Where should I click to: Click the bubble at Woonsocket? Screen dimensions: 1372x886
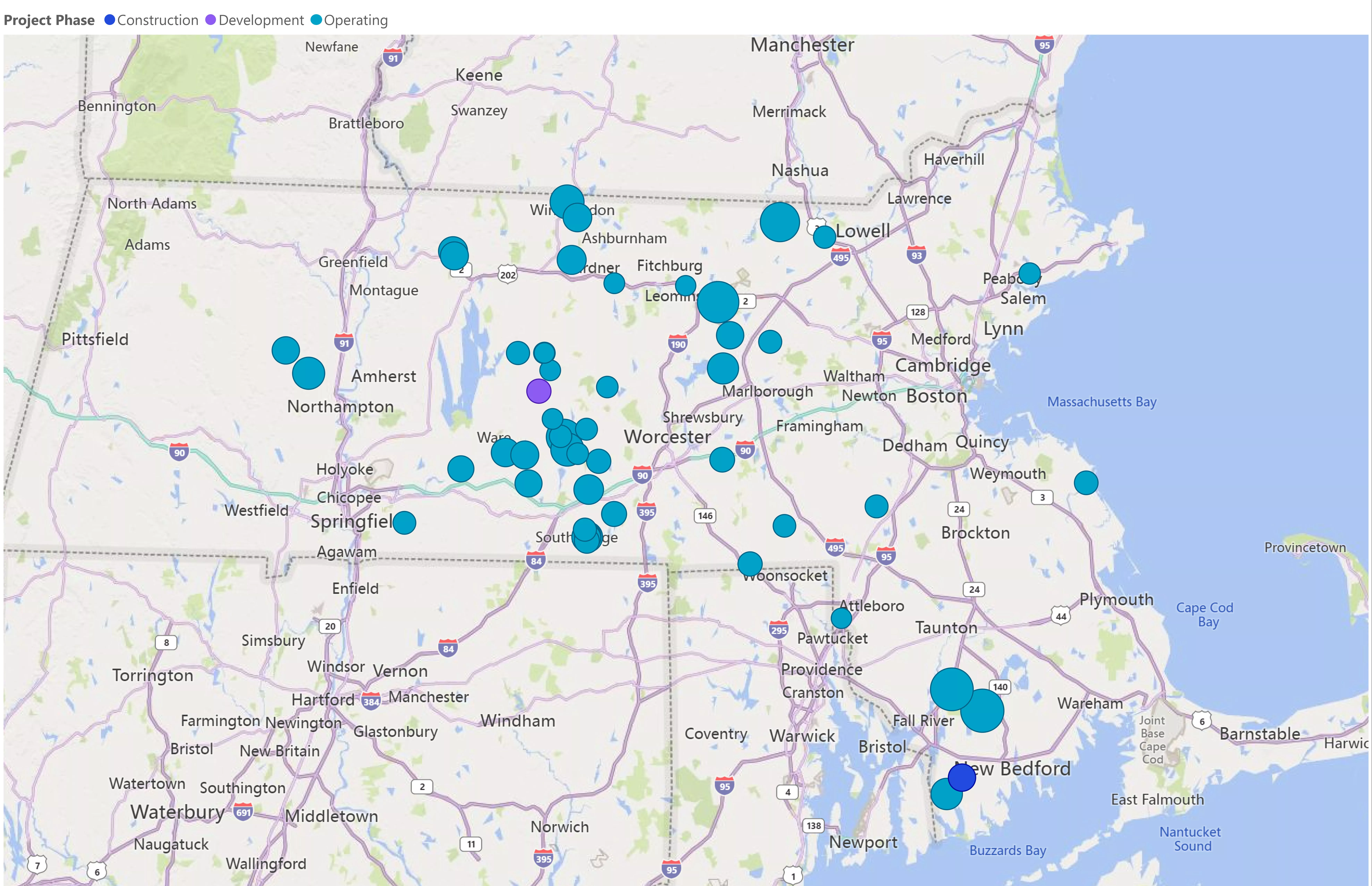tap(750, 564)
